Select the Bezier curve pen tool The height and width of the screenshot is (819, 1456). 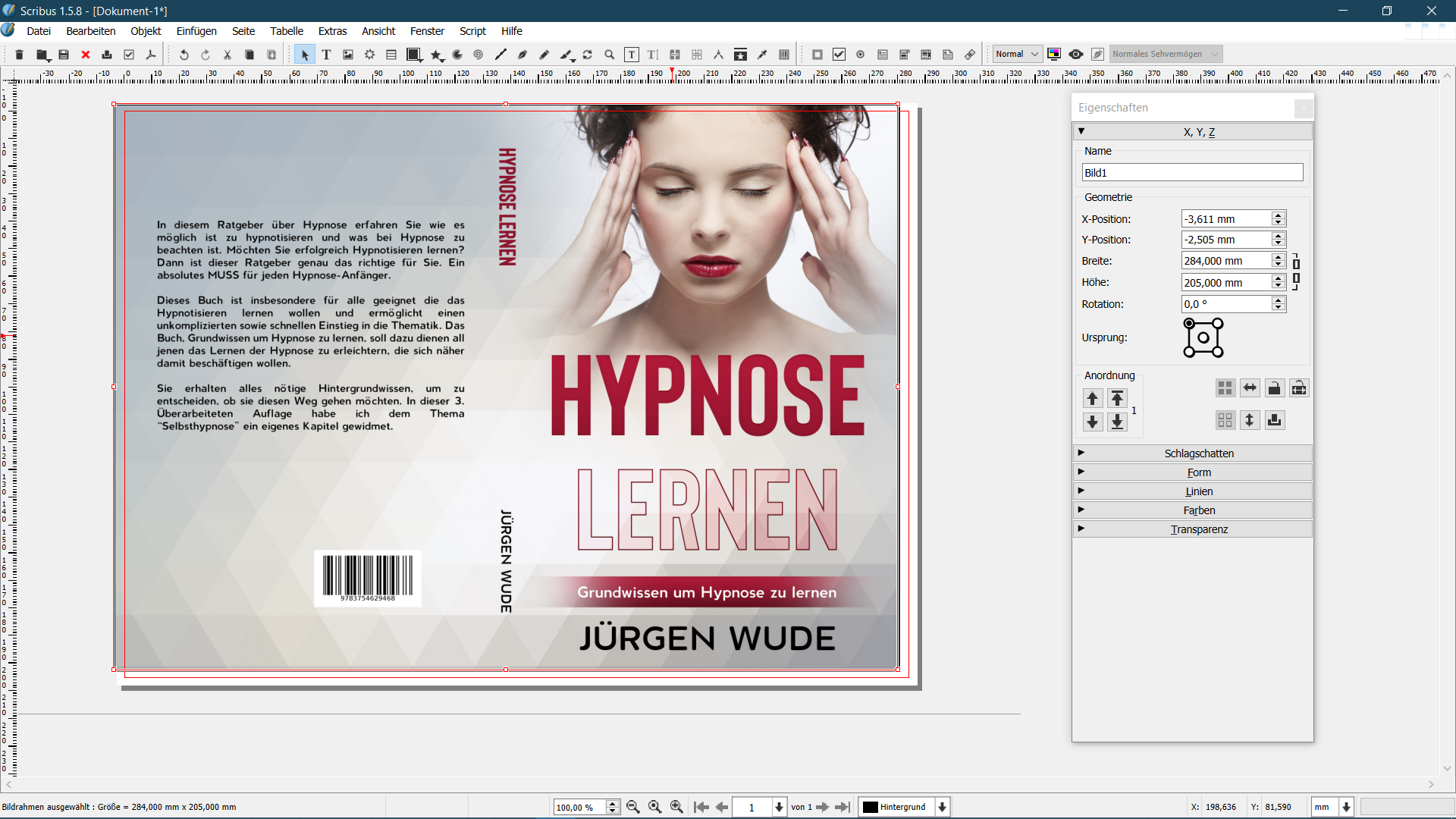point(522,55)
